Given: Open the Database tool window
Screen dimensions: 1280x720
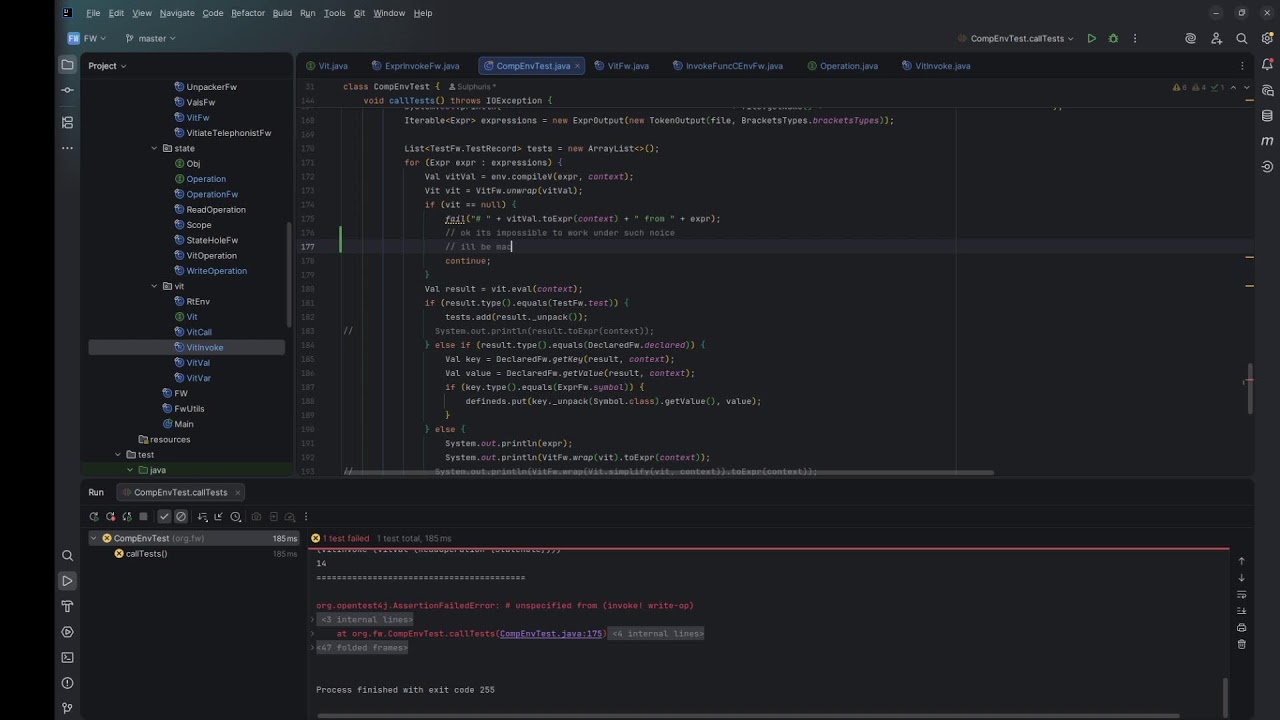Looking at the screenshot, I should point(1267,115).
